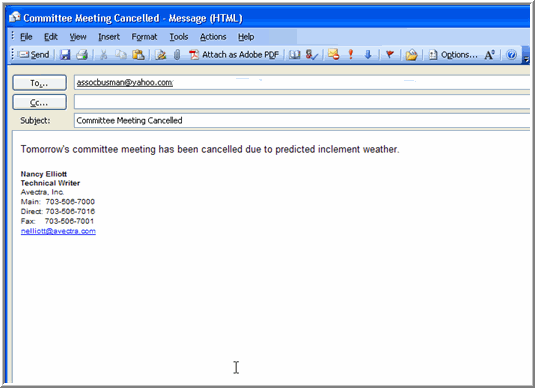The height and width of the screenshot is (388, 535).
Task: Set low importance with blue down arrow
Action: [368, 55]
